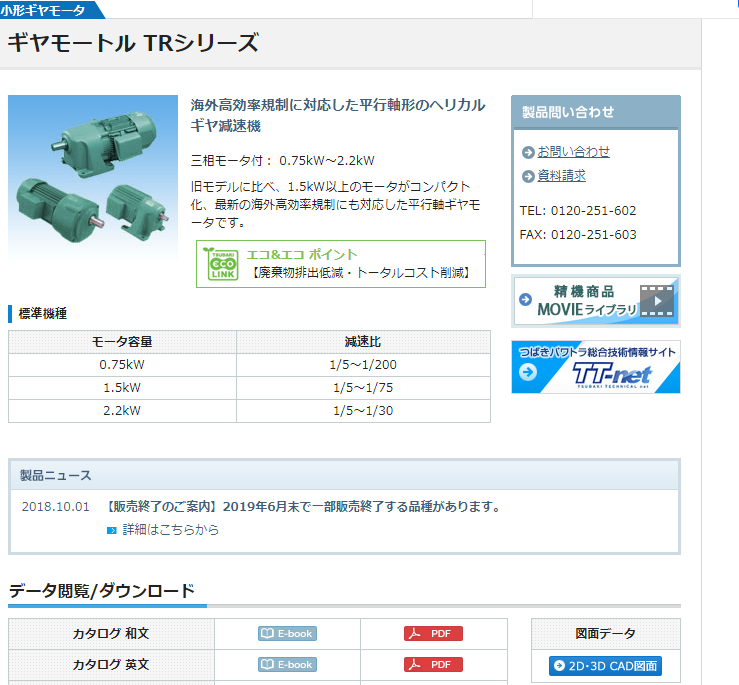Click the gear motor product photo

pos(90,176)
